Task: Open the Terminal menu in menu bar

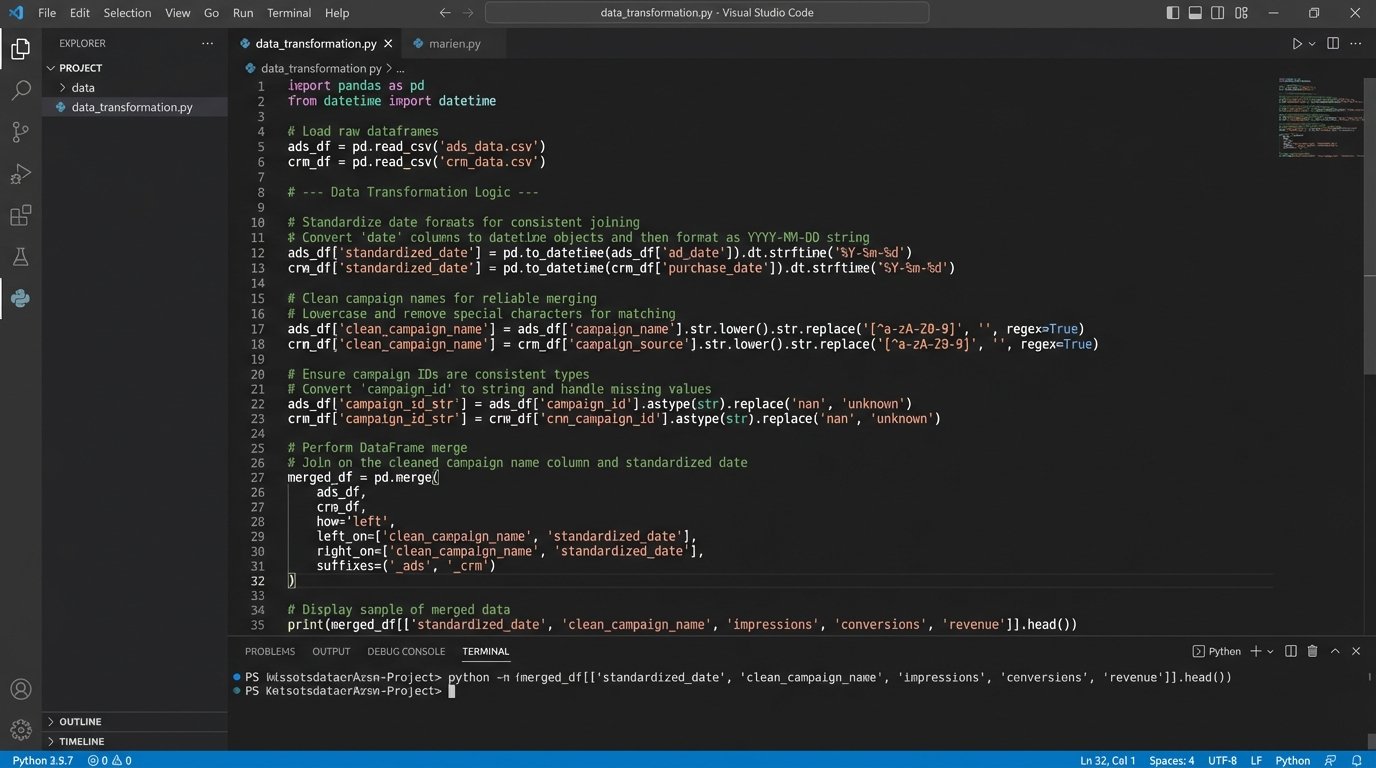Action: click(289, 13)
